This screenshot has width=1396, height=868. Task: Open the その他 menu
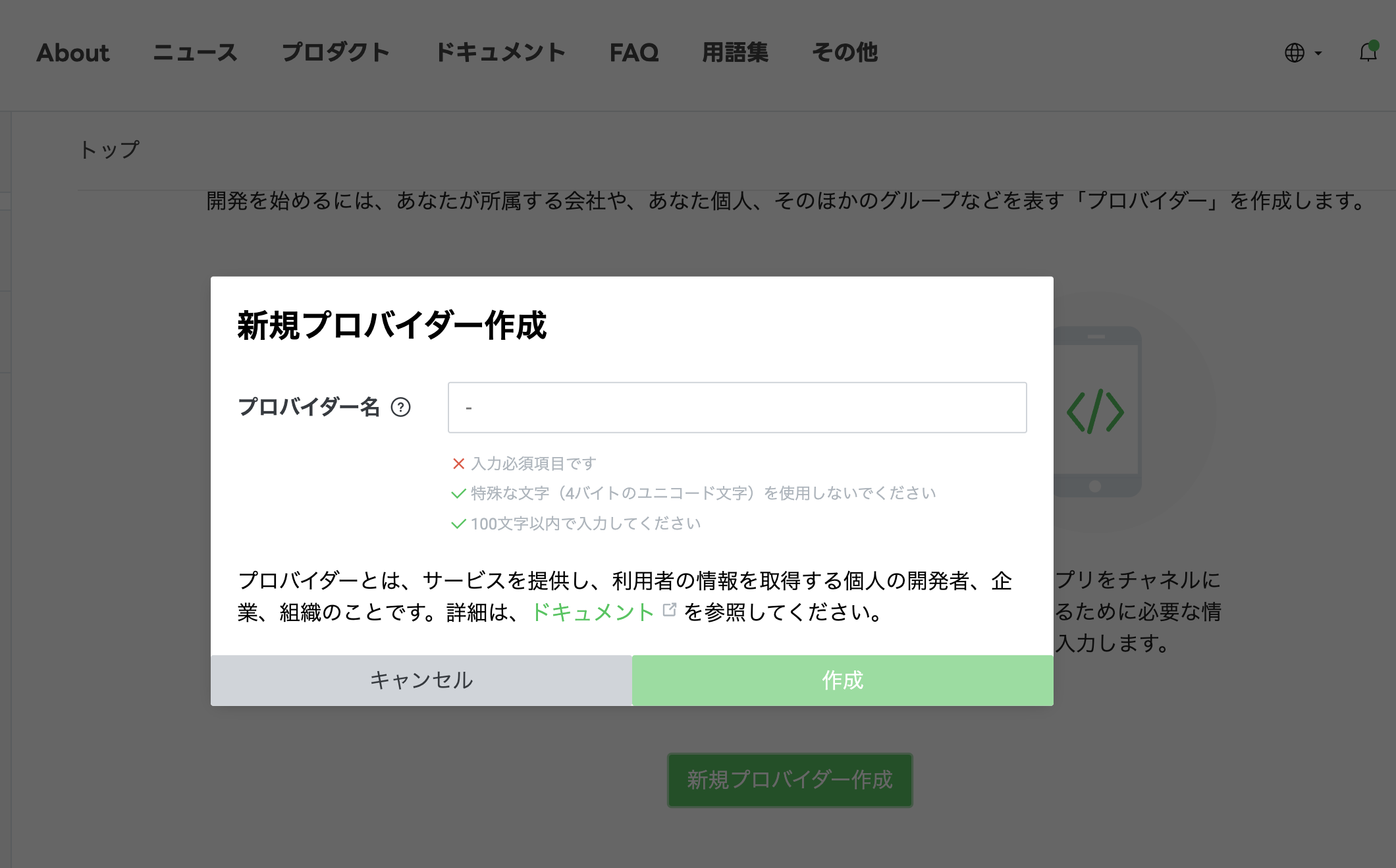click(x=845, y=53)
